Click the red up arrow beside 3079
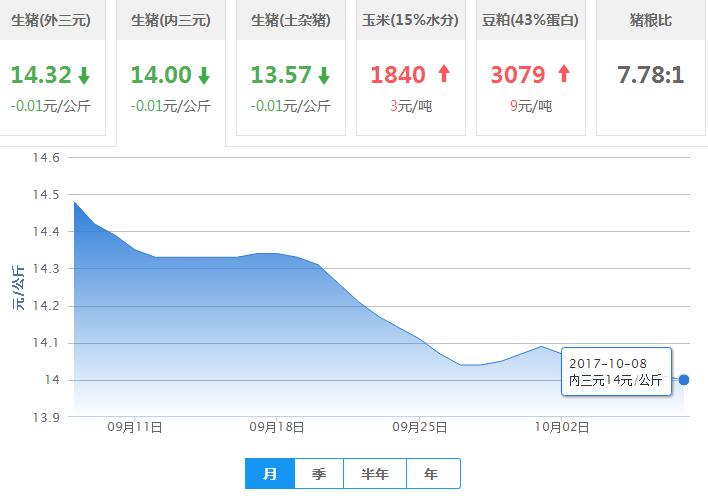708x496 pixels. click(x=563, y=74)
